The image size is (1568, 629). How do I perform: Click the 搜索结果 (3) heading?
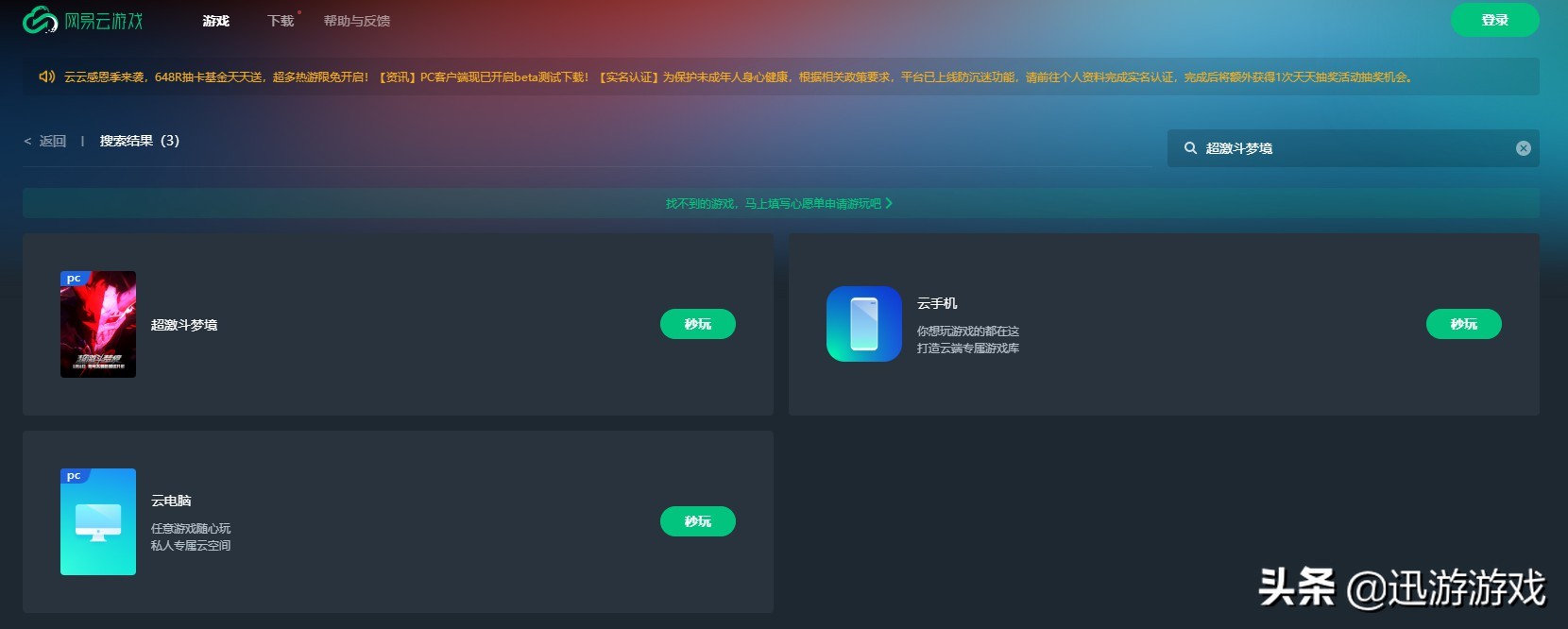tap(140, 141)
